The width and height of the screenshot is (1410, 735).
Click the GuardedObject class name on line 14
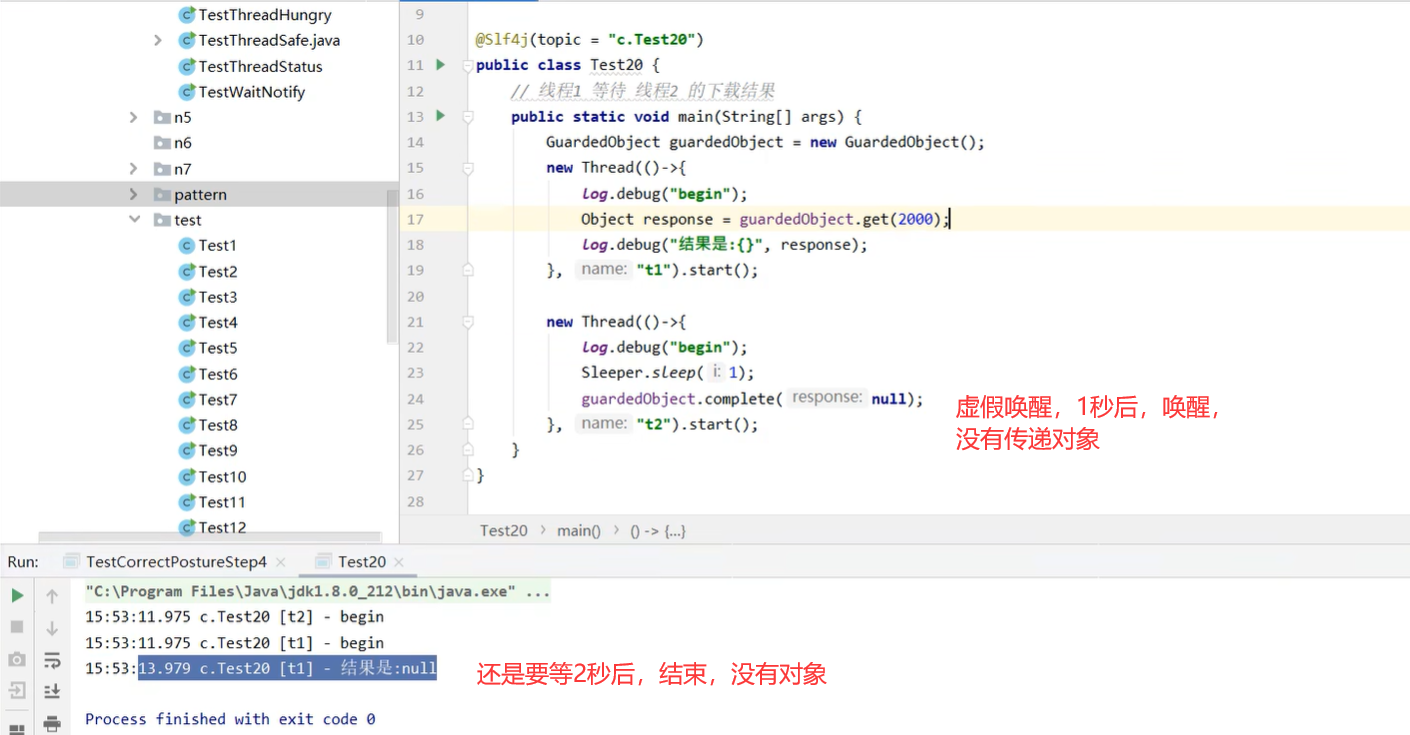[x=603, y=142]
